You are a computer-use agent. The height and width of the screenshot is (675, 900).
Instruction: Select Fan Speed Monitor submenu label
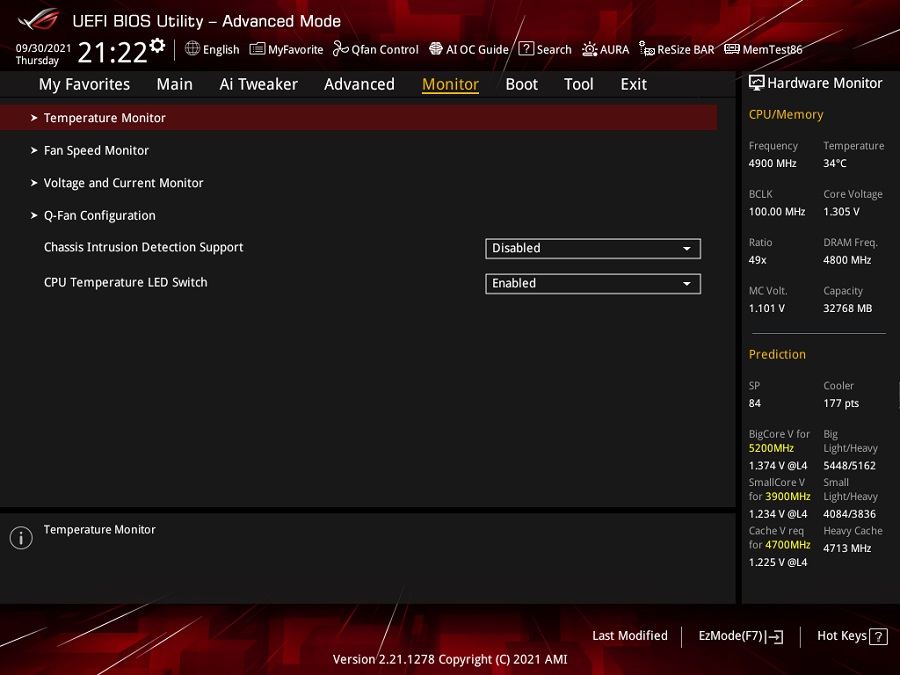point(96,150)
